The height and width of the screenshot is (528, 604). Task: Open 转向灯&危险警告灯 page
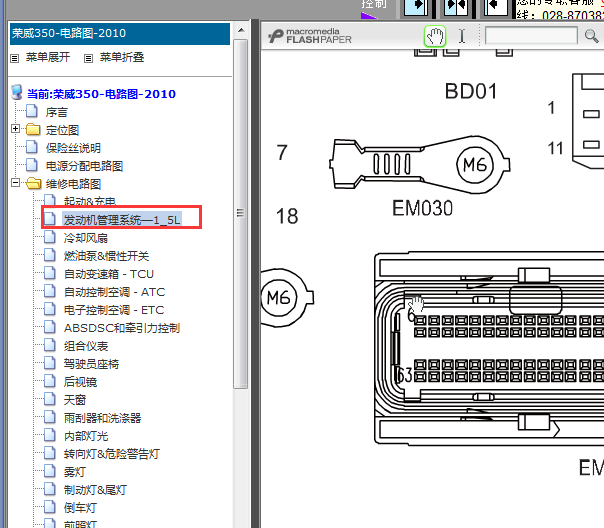(112, 454)
